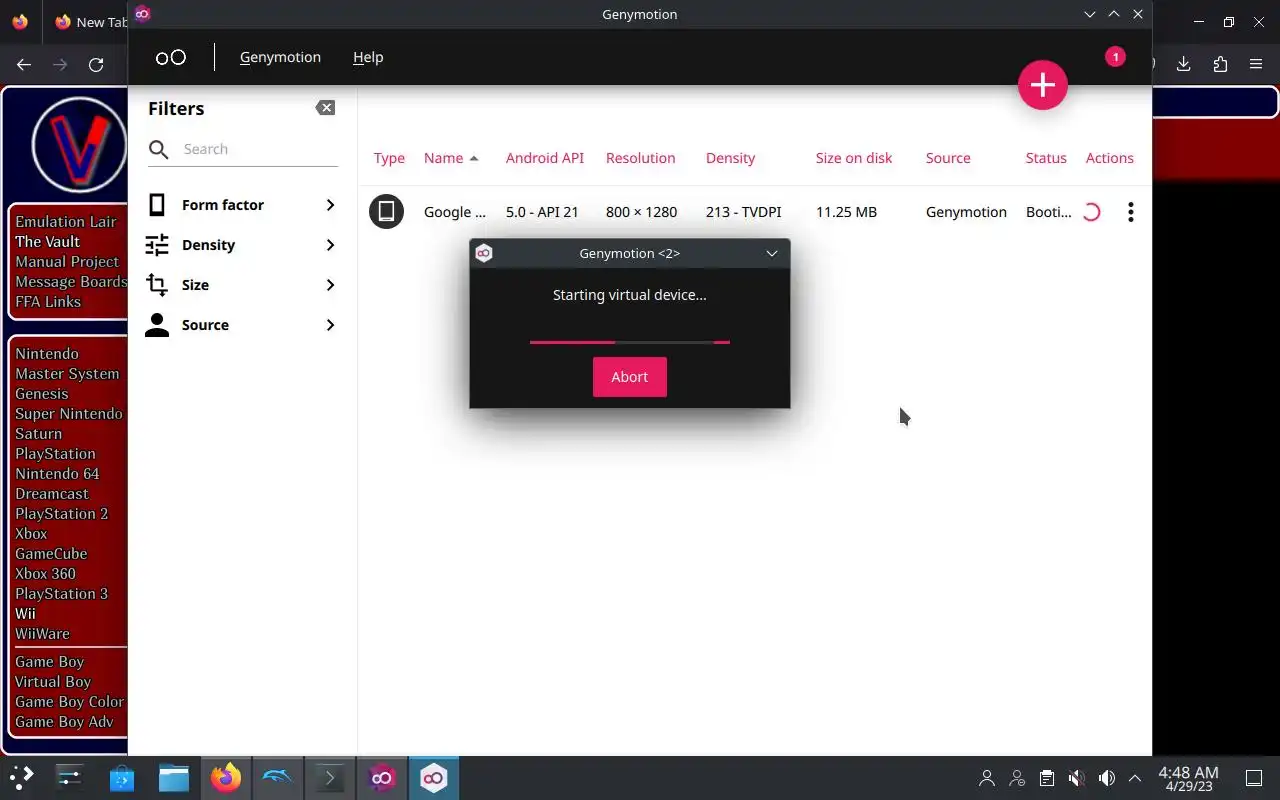Click the Status column header
This screenshot has height=800, width=1280.
[x=1046, y=158]
